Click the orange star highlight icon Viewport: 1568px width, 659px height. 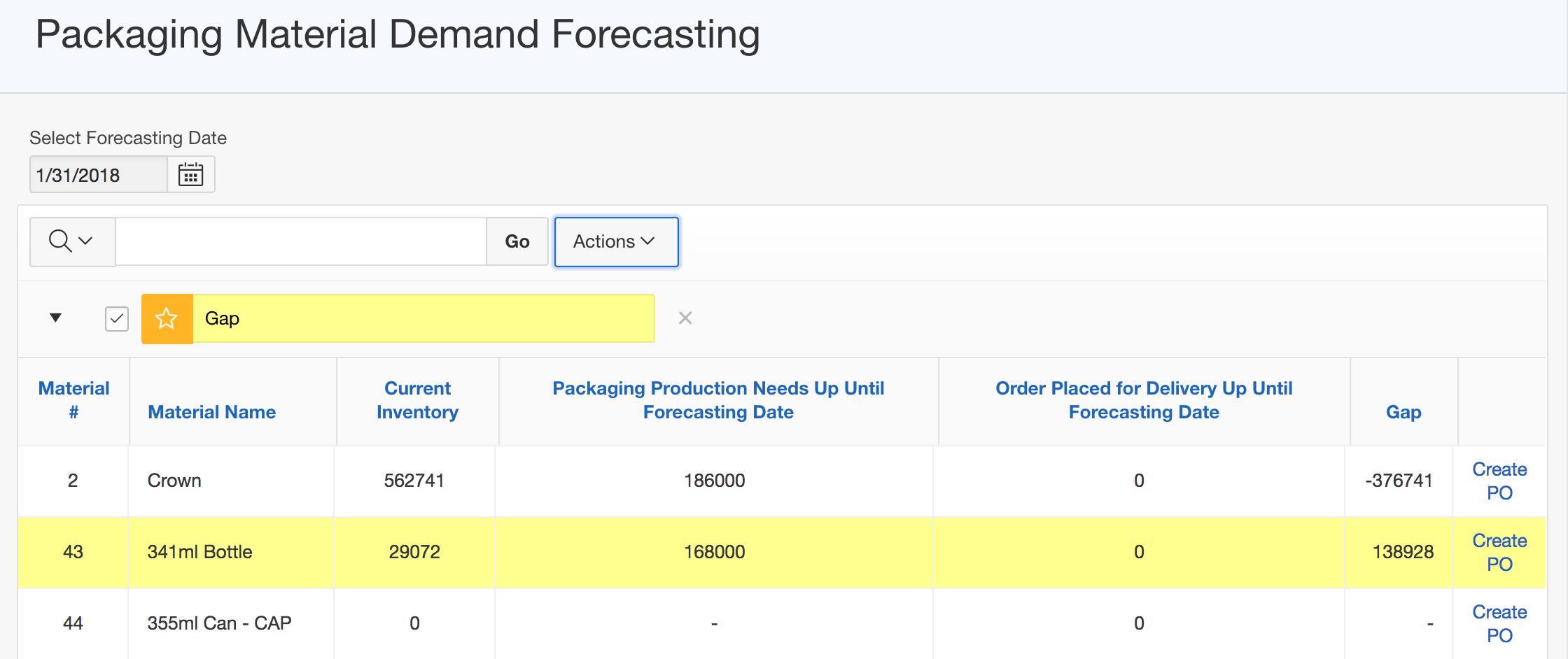click(167, 319)
